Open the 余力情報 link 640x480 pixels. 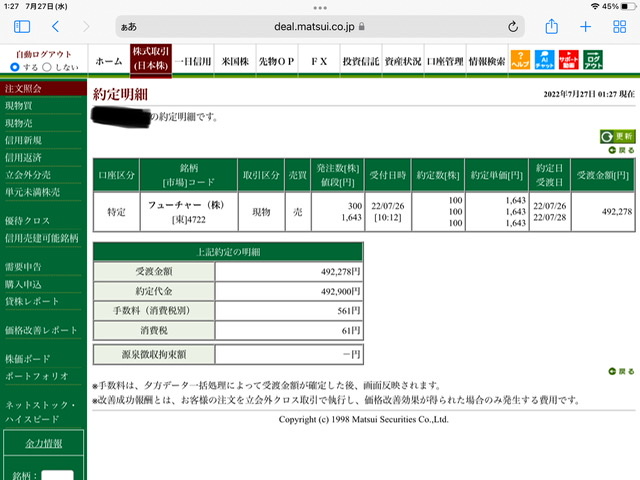(x=44, y=444)
